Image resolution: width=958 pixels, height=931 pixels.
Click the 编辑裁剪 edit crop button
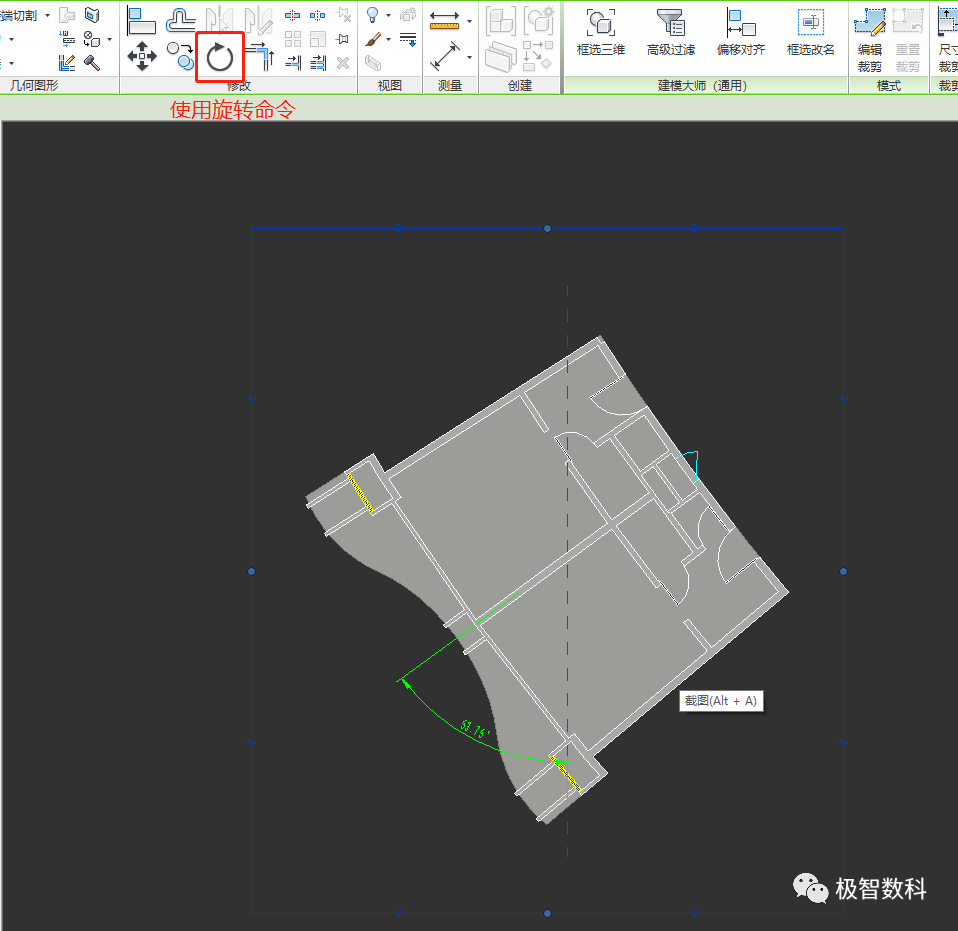click(x=870, y=40)
